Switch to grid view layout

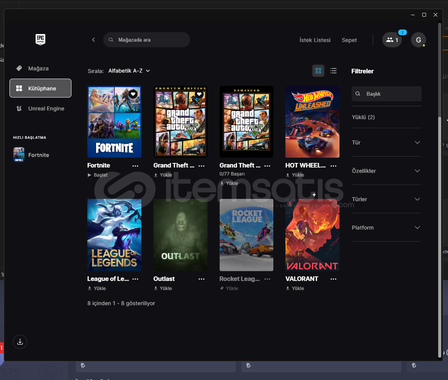pyautogui.click(x=318, y=71)
